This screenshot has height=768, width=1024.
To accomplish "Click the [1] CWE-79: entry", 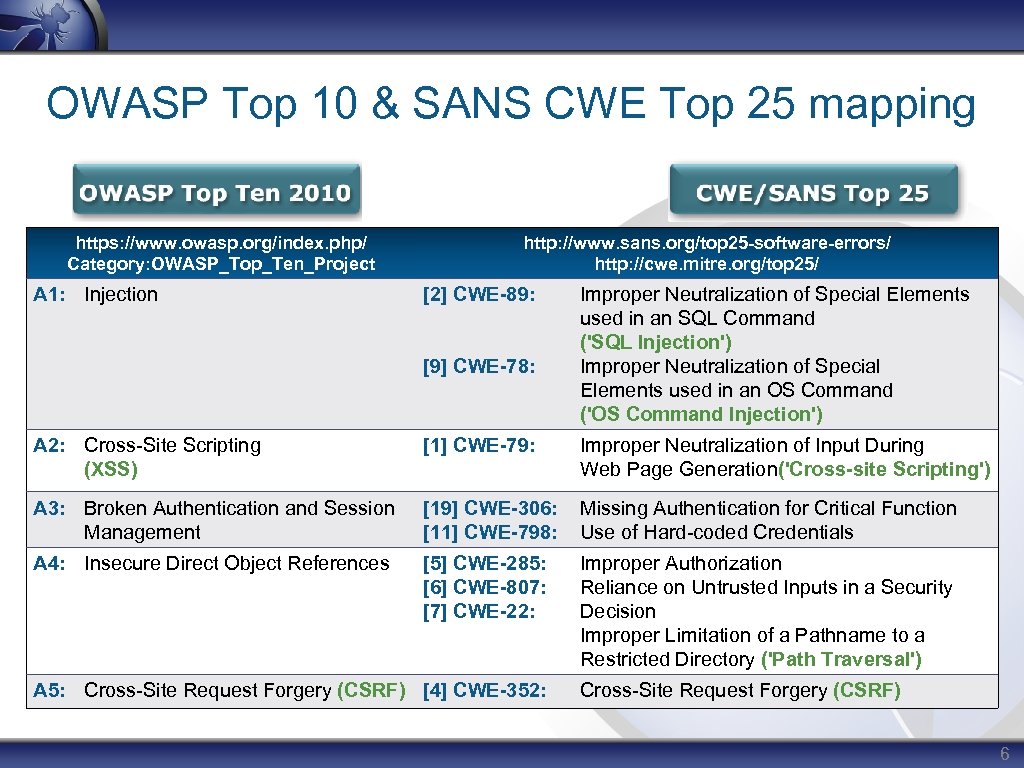I will click(x=479, y=445).
